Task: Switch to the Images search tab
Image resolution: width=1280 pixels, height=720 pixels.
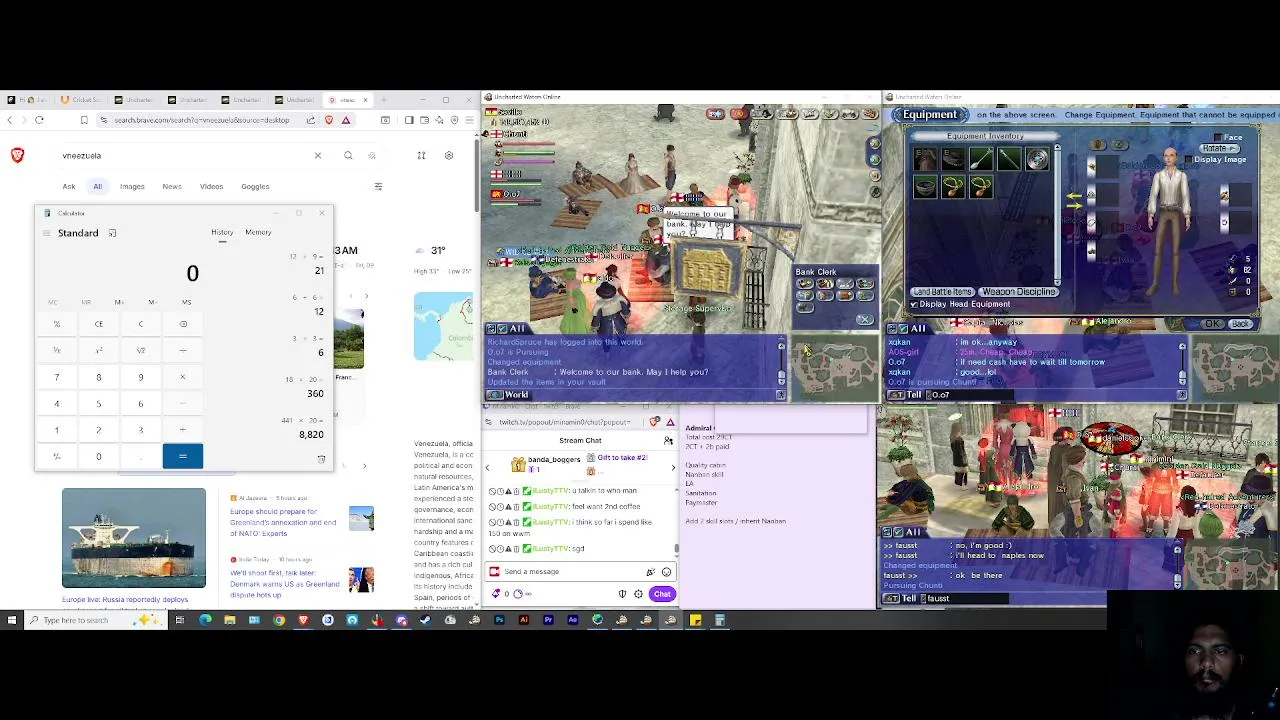Action: (132, 187)
